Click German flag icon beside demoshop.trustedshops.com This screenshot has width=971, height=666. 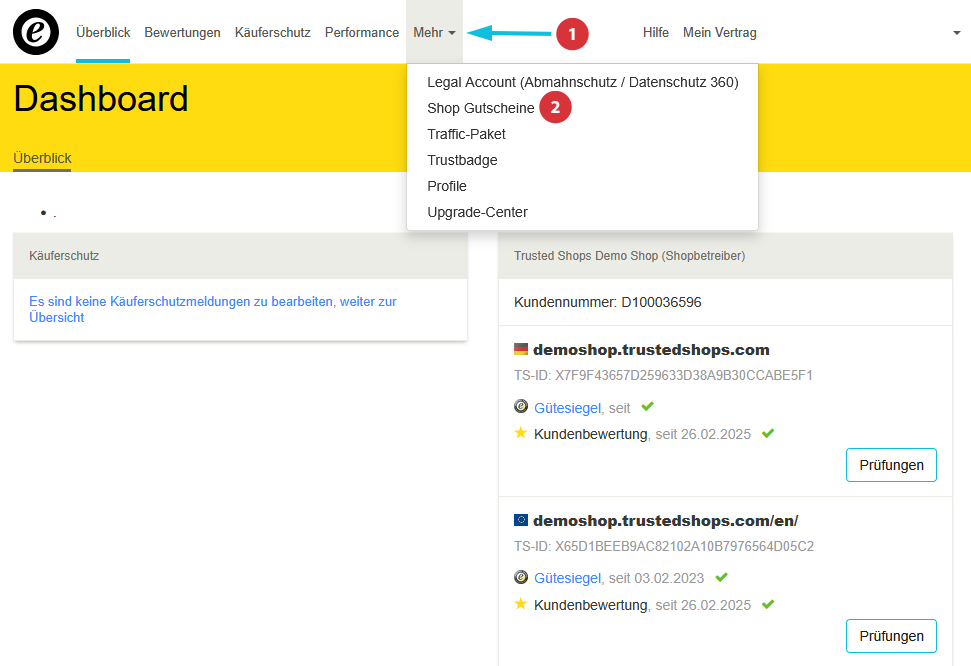tap(521, 349)
